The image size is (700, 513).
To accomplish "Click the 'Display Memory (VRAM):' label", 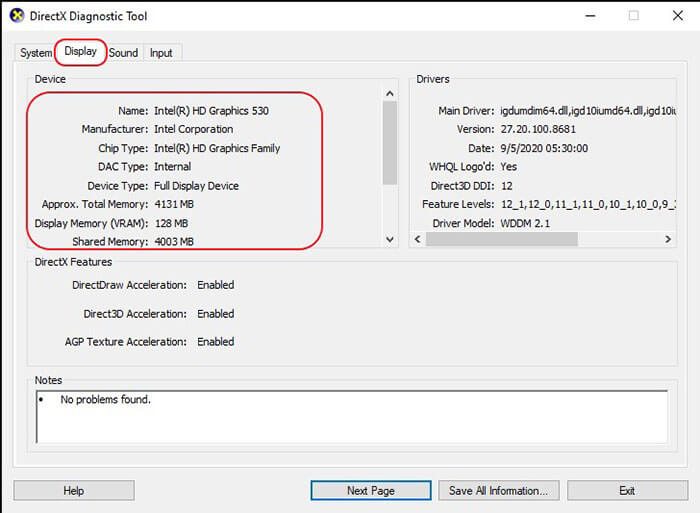I will pyautogui.click(x=91, y=223).
